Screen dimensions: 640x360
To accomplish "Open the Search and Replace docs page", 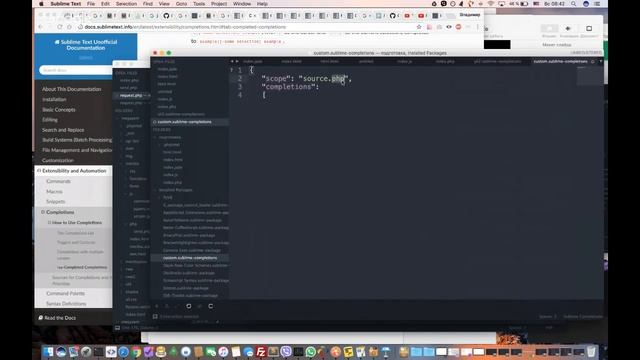I will (63, 130).
